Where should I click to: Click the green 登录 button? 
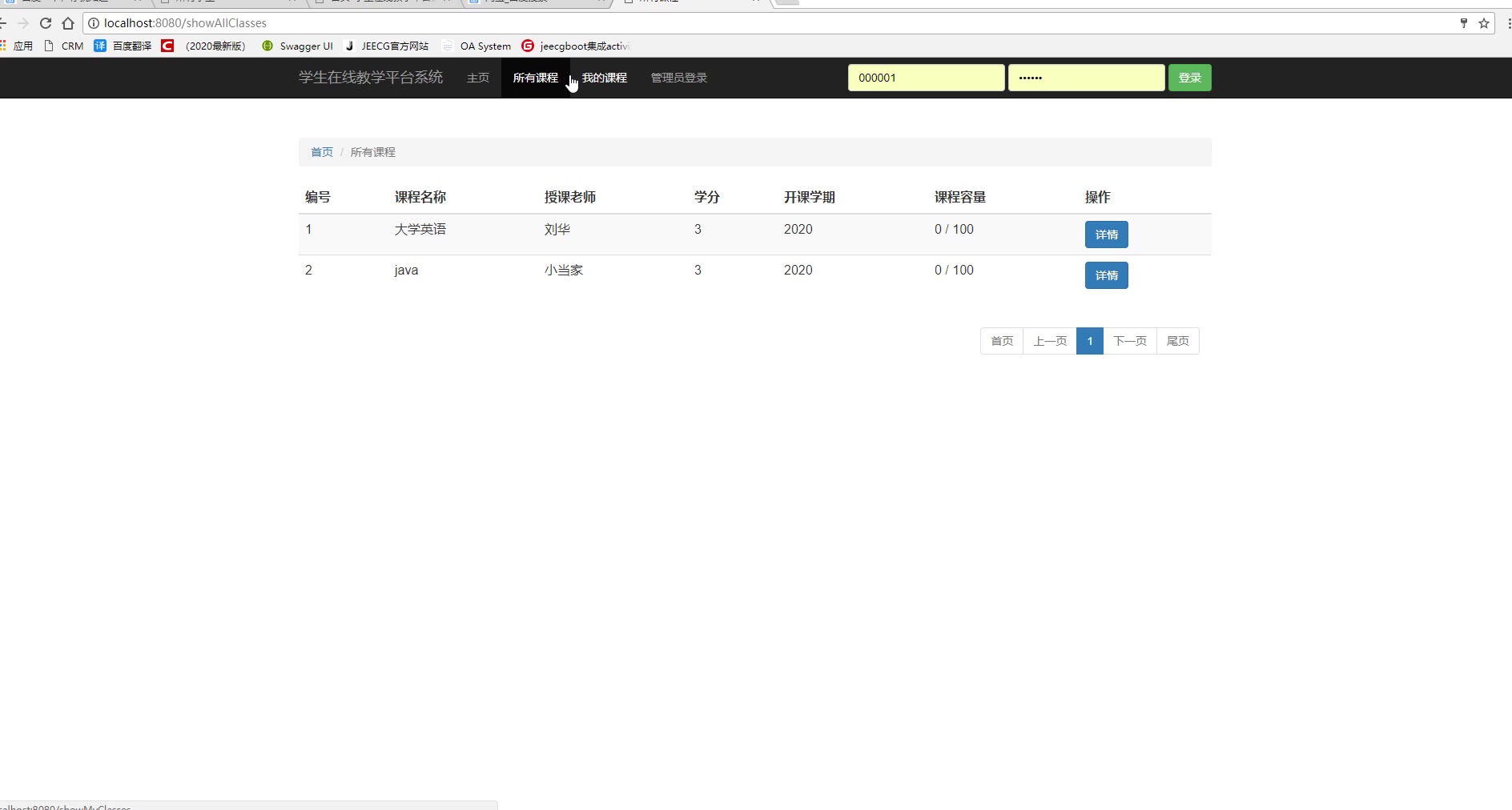click(1190, 78)
